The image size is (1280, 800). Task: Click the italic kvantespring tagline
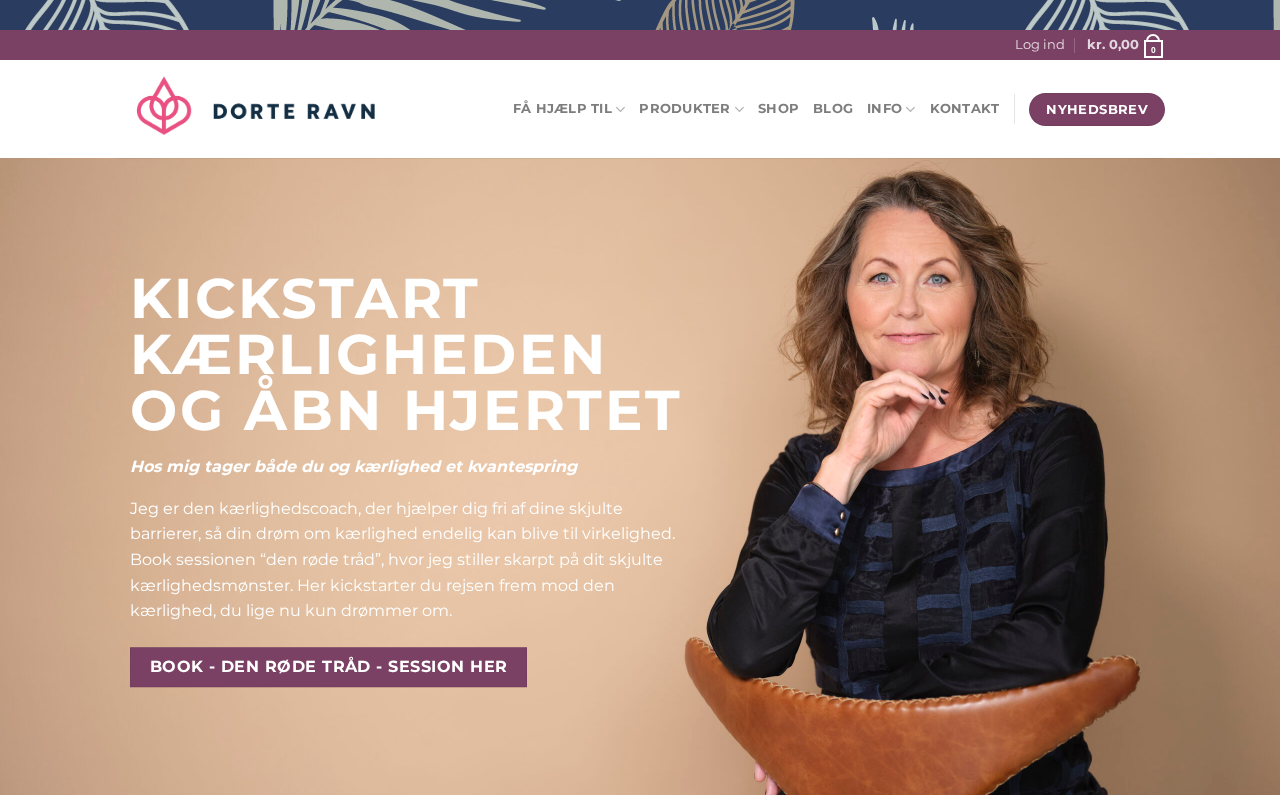354,467
